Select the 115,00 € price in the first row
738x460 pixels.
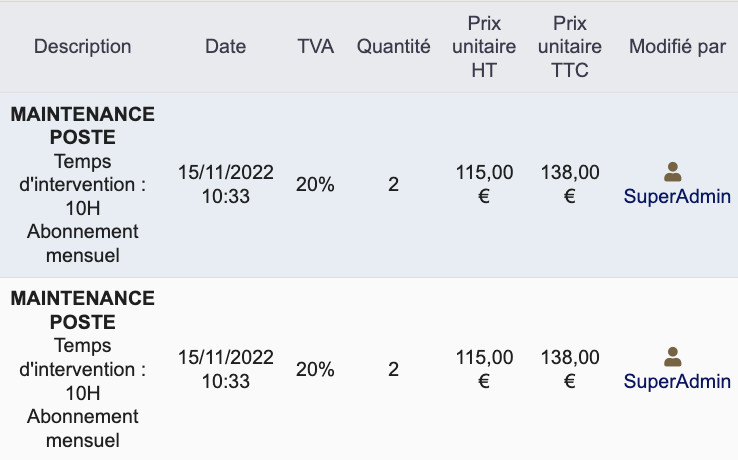(484, 184)
